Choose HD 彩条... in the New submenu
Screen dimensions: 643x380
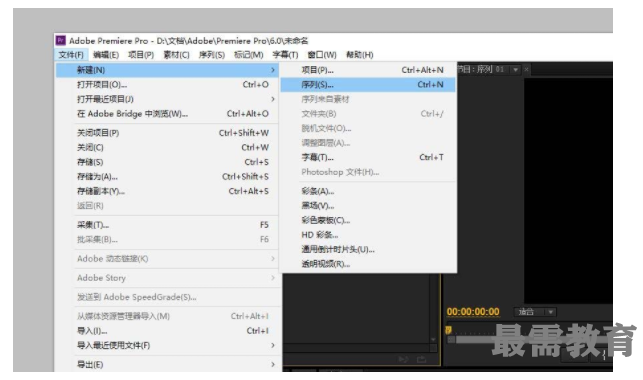[x=368, y=235]
